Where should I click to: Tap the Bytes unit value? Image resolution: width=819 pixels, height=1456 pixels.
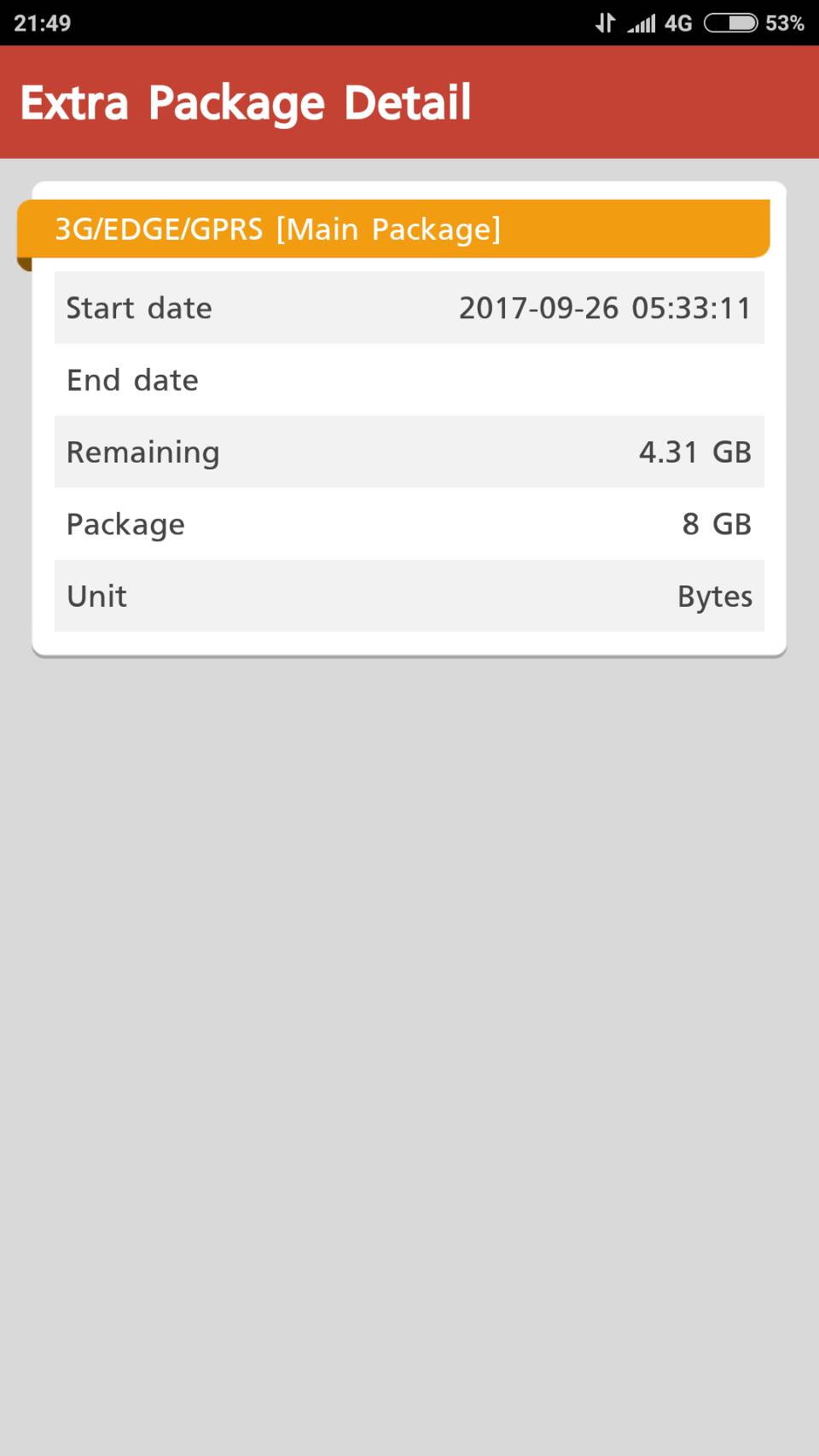(x=714, y=596)
